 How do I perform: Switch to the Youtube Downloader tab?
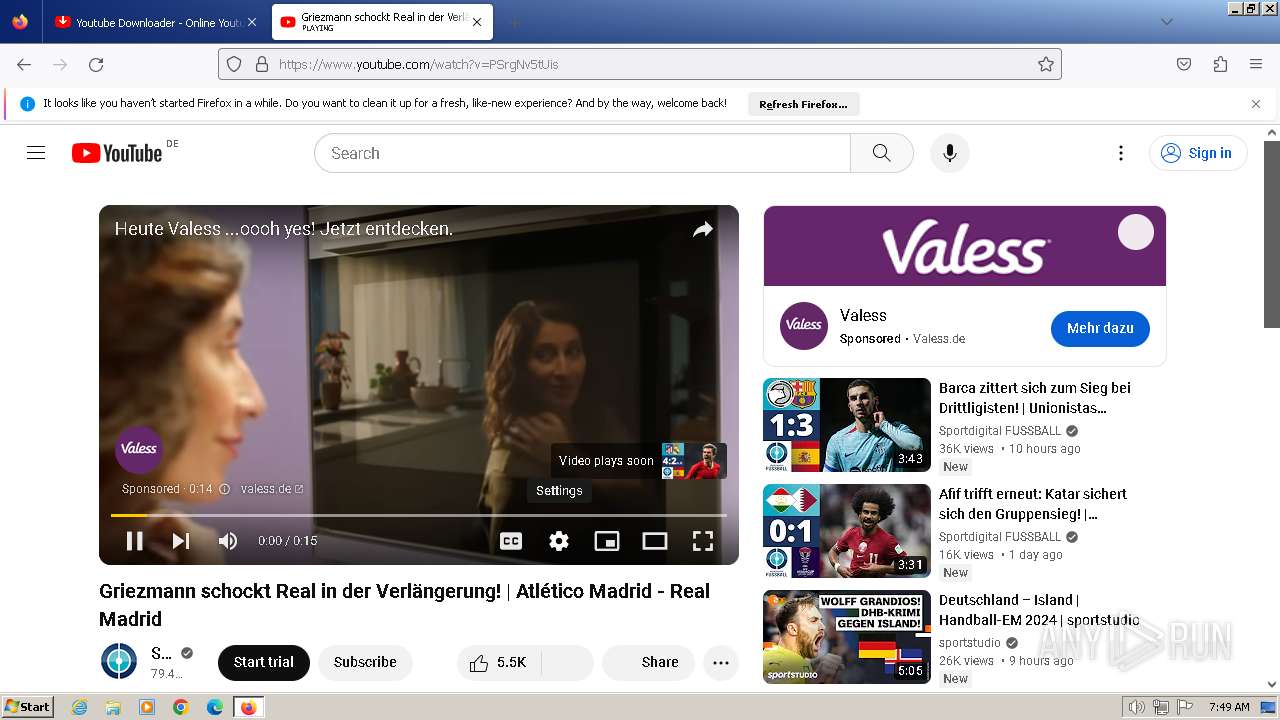[x=155, y=22]
